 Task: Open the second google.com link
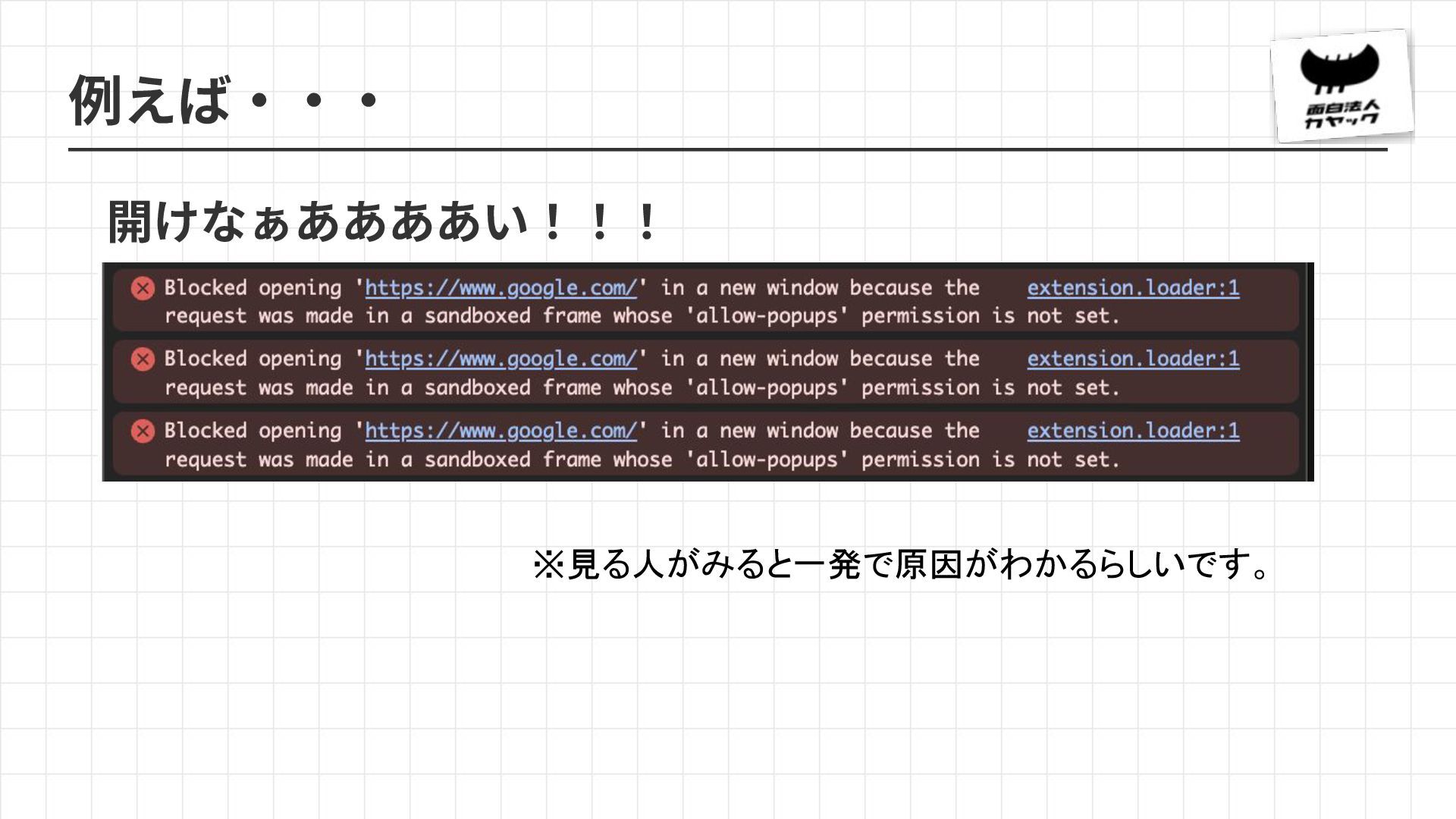click(x=500, y=359)
